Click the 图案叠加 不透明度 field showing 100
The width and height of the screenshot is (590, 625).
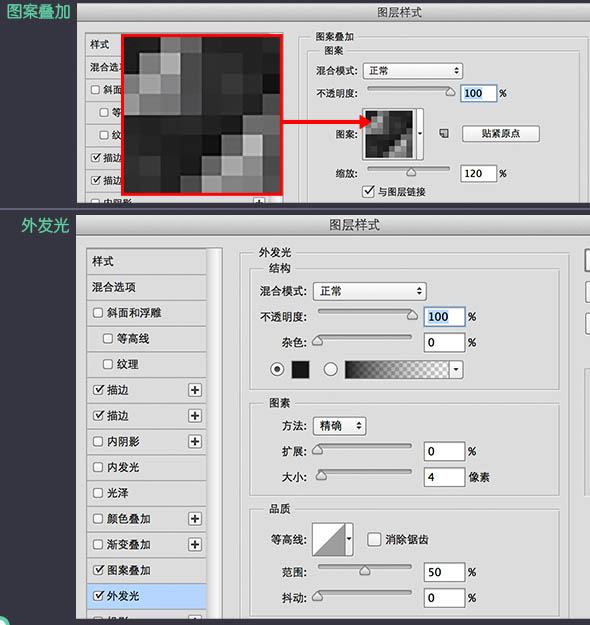pos(478,93)
